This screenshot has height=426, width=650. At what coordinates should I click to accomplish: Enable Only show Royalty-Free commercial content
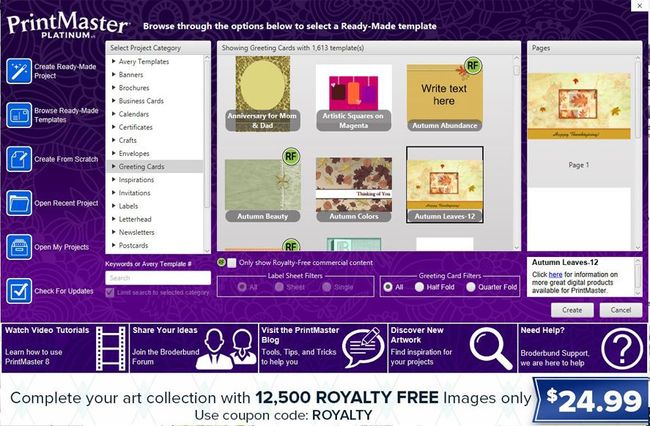[232, 263]
